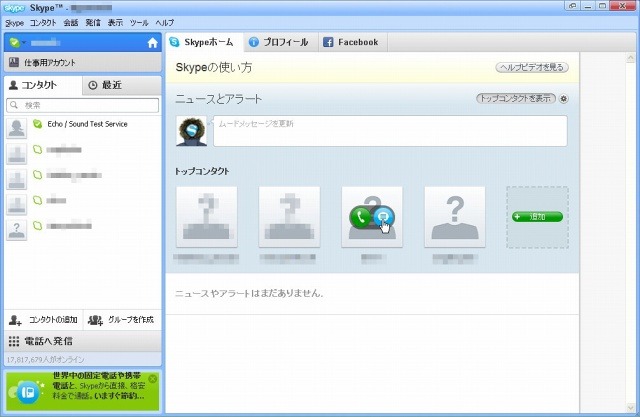
Task: Open the Skype menu
Action: (15, 23)
